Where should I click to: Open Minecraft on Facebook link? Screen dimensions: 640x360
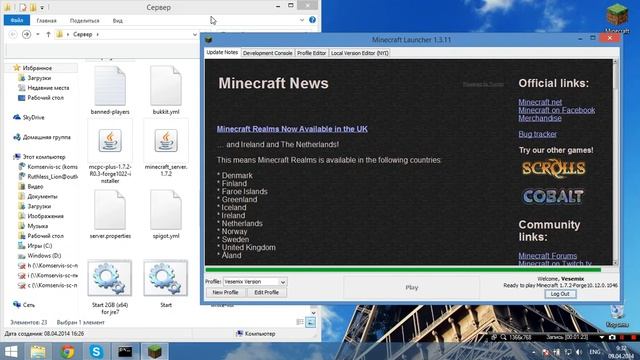click(557, 110)
